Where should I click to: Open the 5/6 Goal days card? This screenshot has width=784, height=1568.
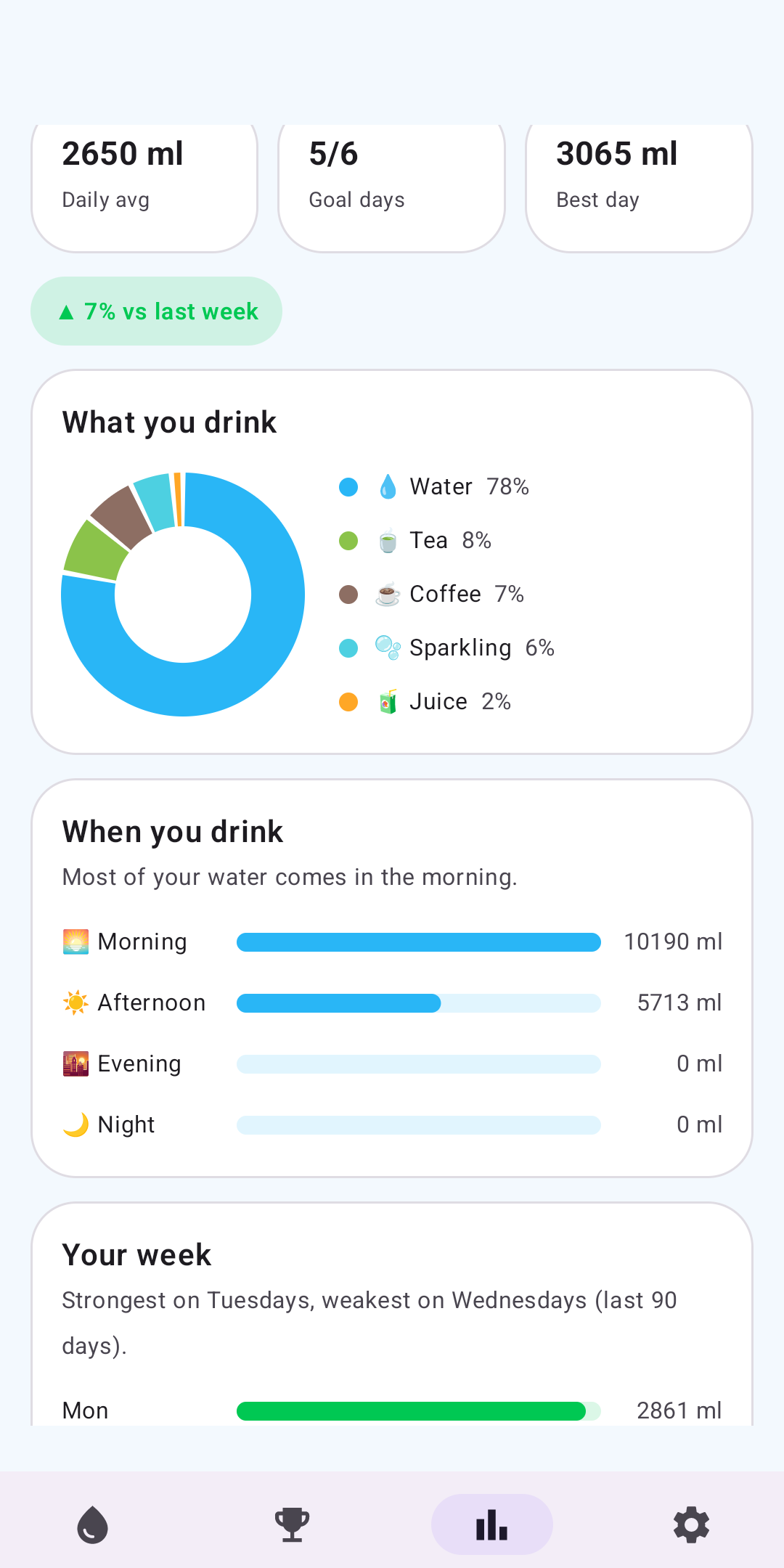(x=391, y=187)
